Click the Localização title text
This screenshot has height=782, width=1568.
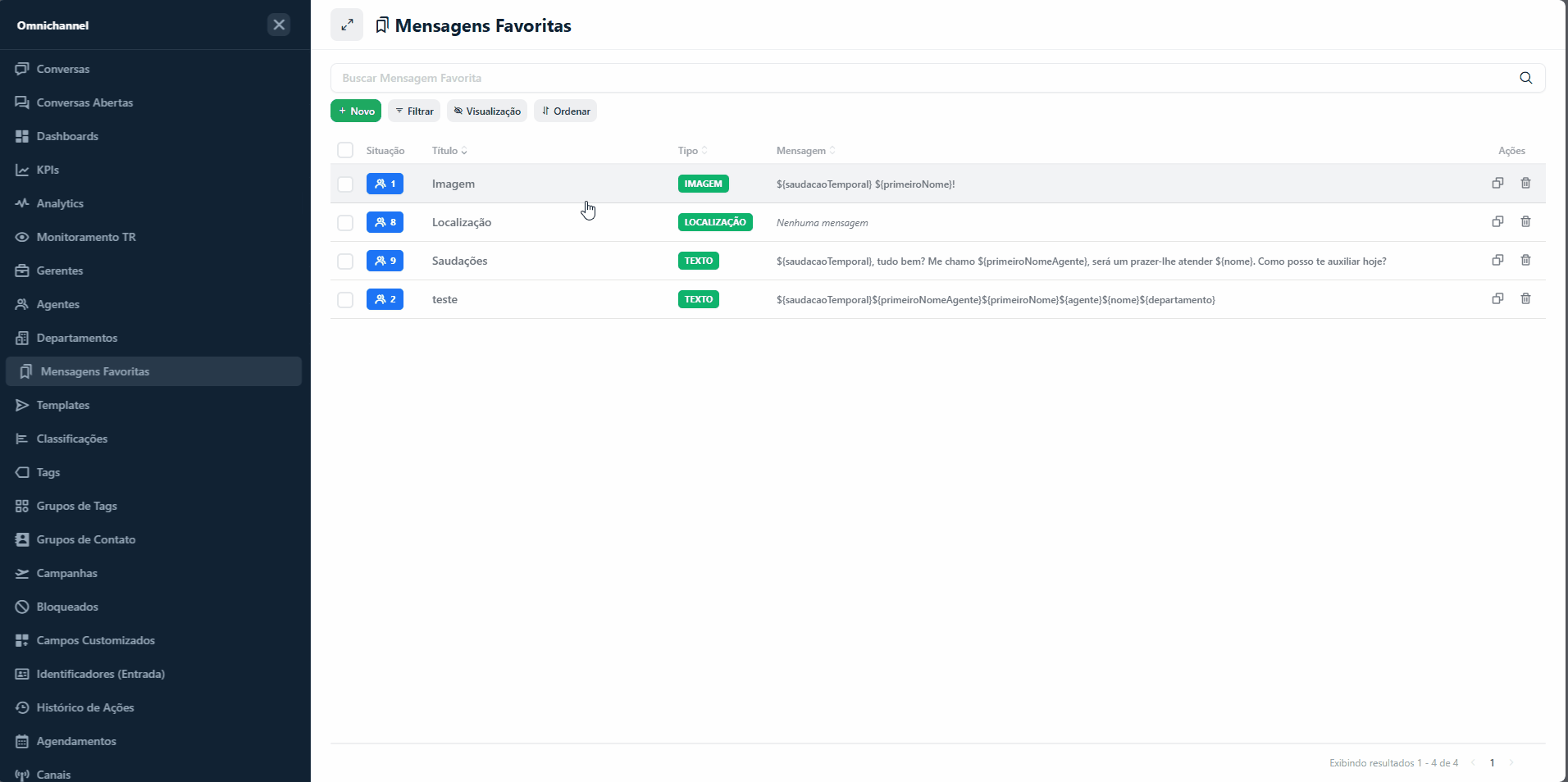pyautogui.click(x=462, y=222)
